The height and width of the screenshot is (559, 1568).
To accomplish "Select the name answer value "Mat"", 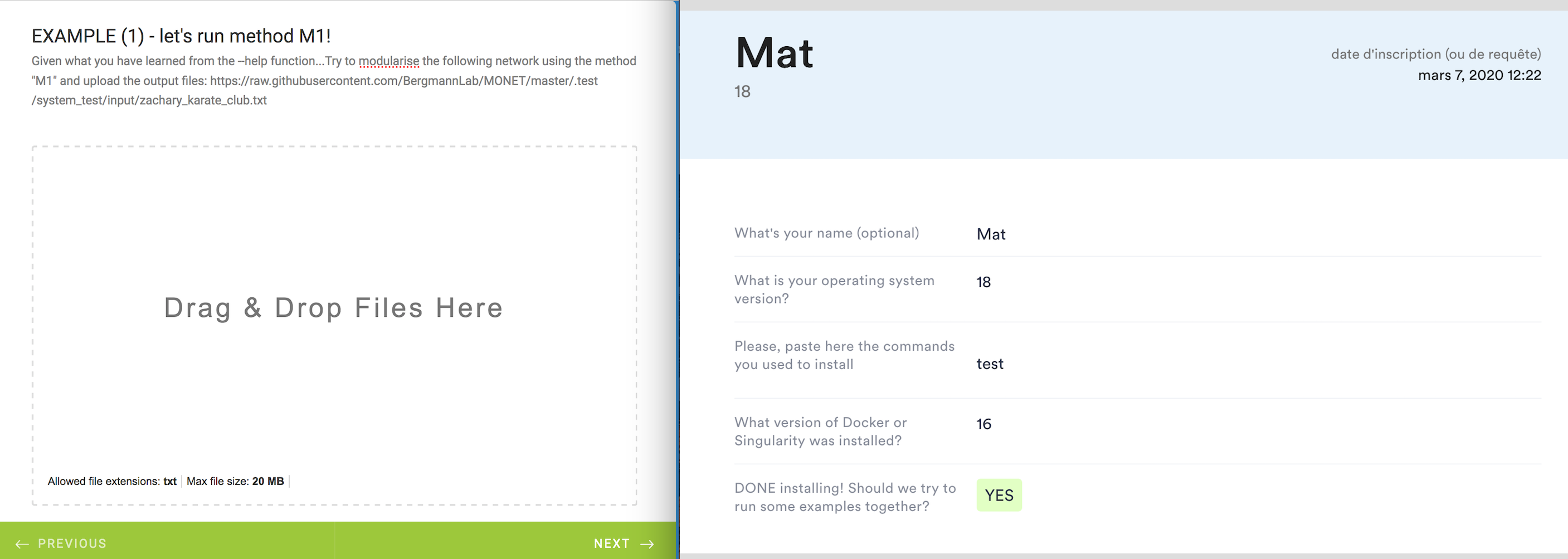I will click(991, 234).
